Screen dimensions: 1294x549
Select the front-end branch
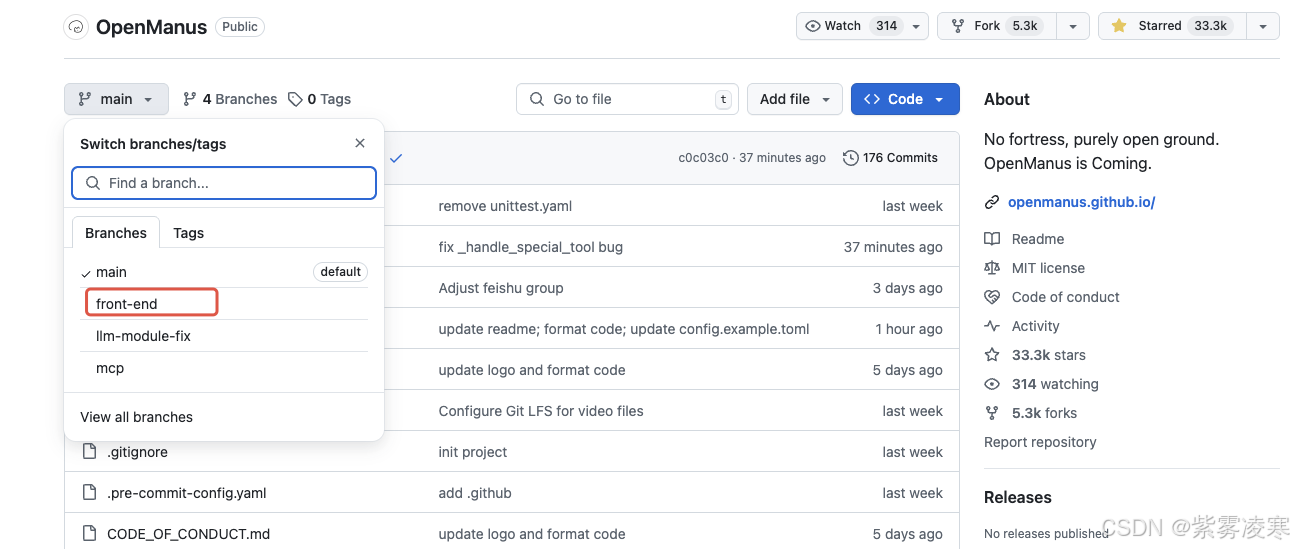[x=224, y=304]
